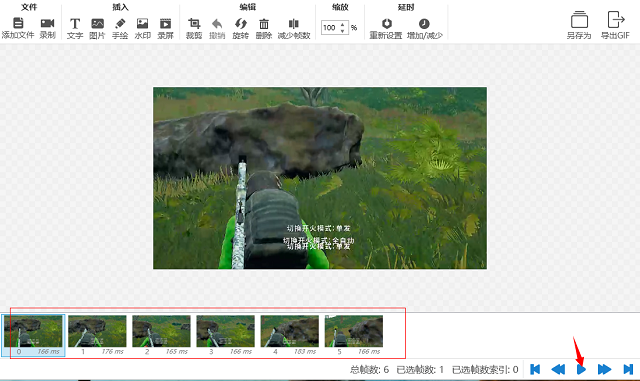Click the 176 ms delay under frame 1
The image size is (640, 381).
[113, 351]
